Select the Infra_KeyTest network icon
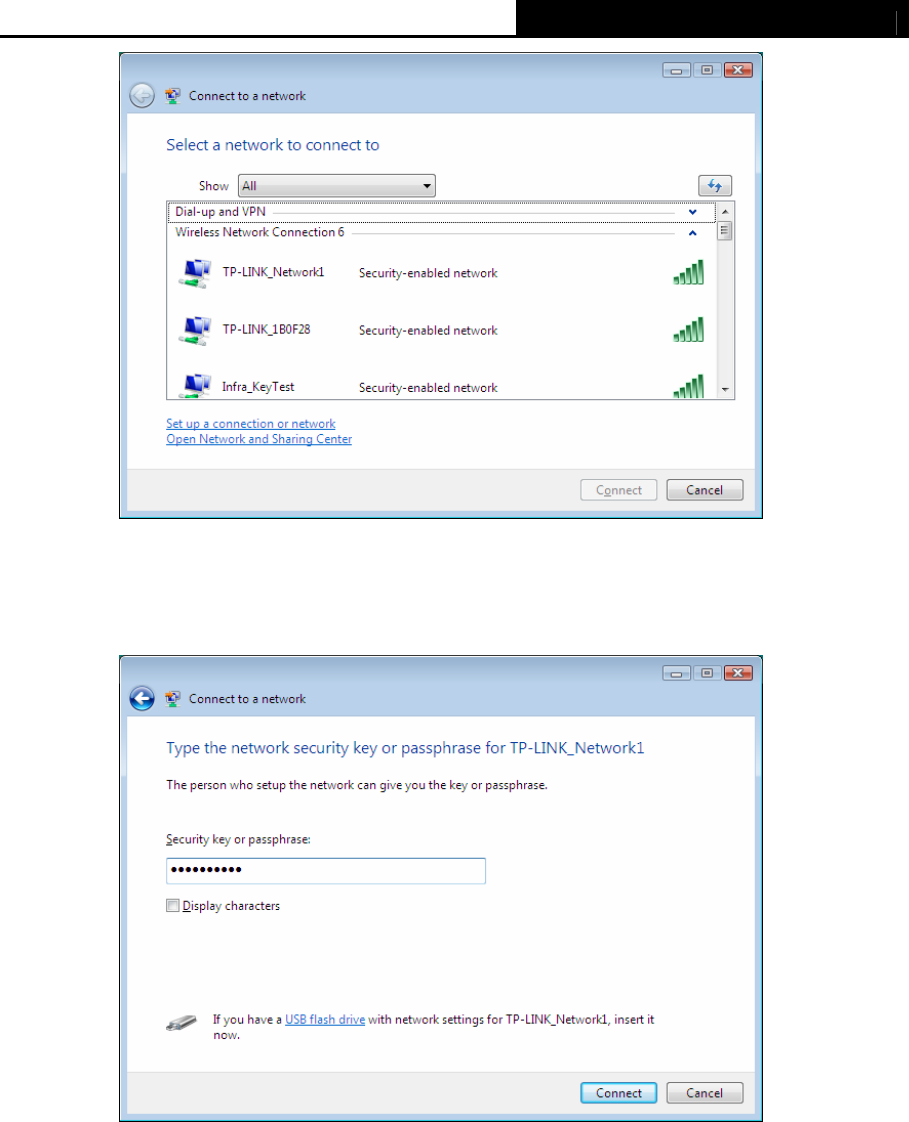This screenshot has width=909, height=1122. click(195, 386)
